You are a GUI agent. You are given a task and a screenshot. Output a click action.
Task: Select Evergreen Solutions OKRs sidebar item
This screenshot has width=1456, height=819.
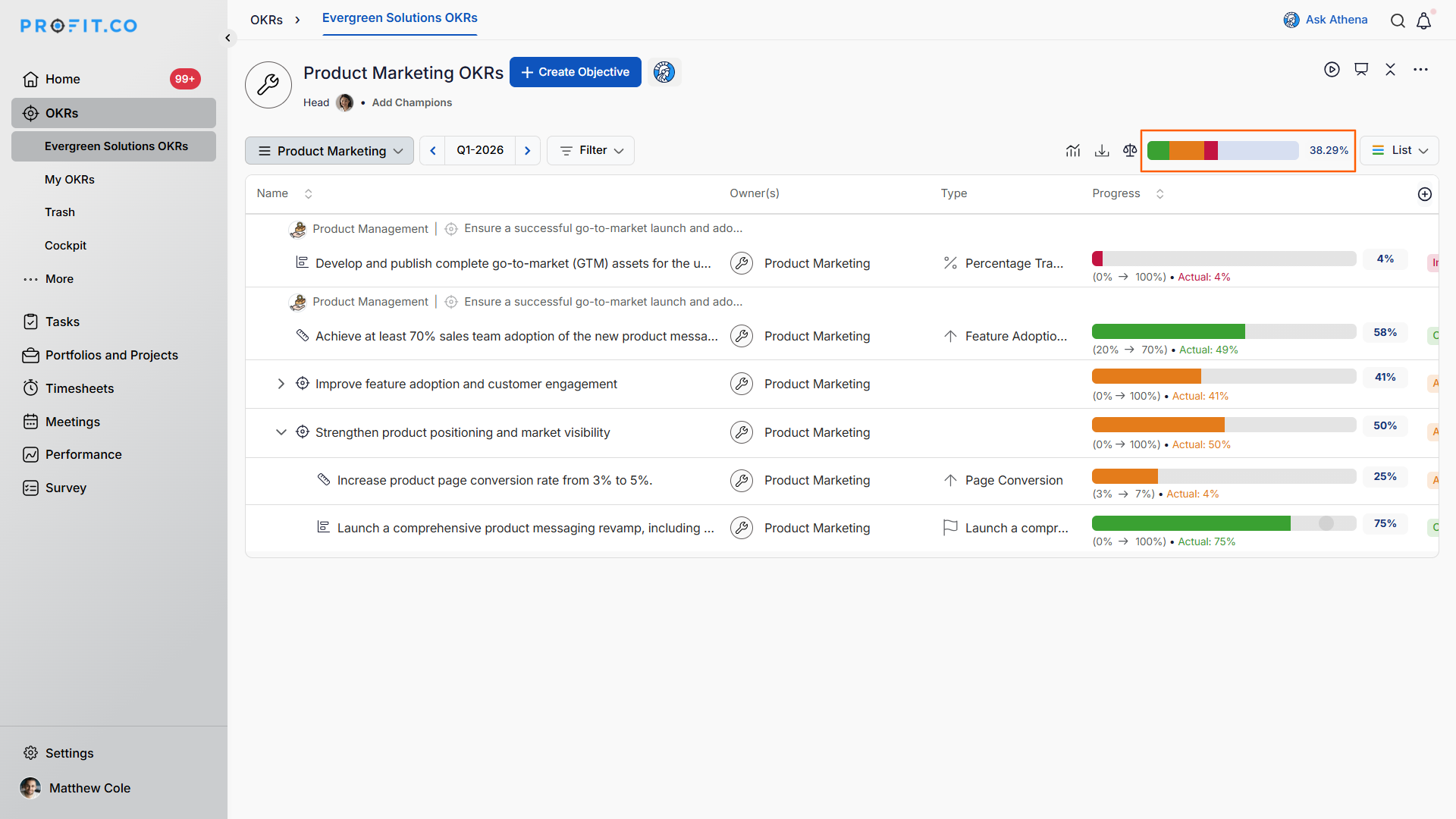(x=114, y=146)
